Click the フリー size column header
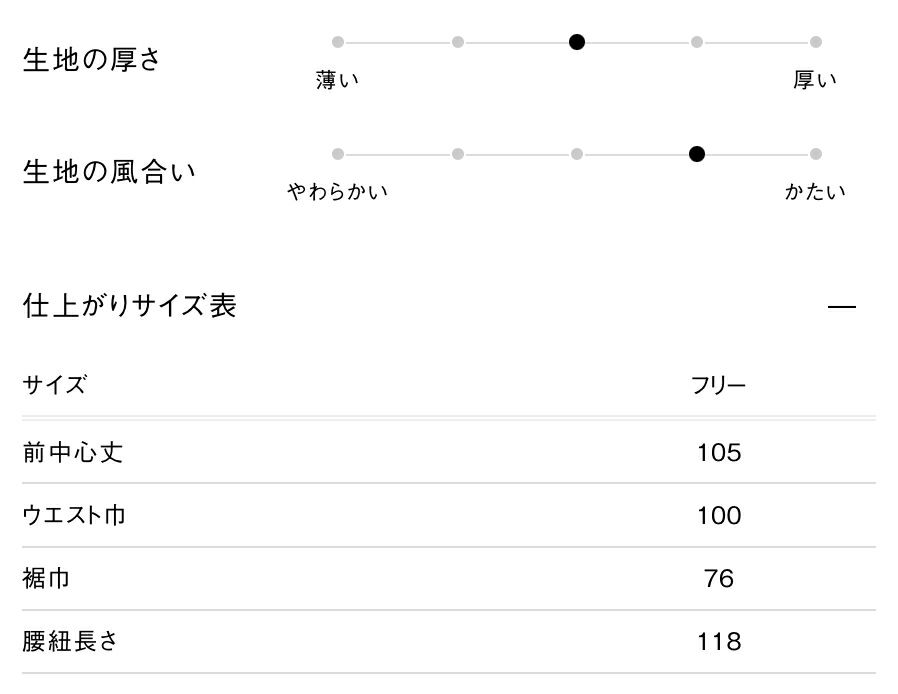 pyautogui.click(x=718, y=386)
